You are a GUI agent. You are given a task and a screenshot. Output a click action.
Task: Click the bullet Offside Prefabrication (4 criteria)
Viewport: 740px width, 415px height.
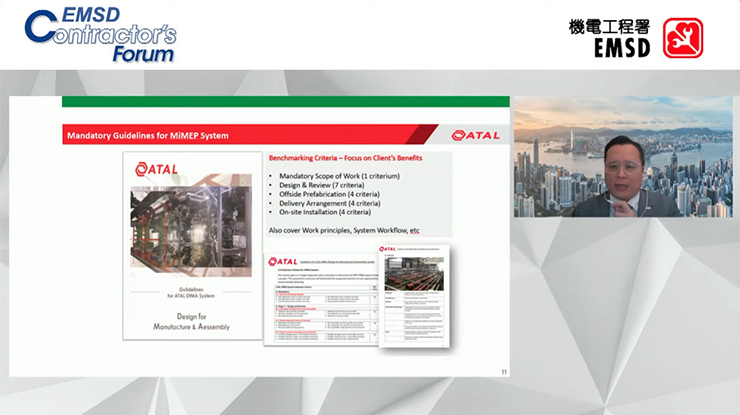click(x=329, y=194)
